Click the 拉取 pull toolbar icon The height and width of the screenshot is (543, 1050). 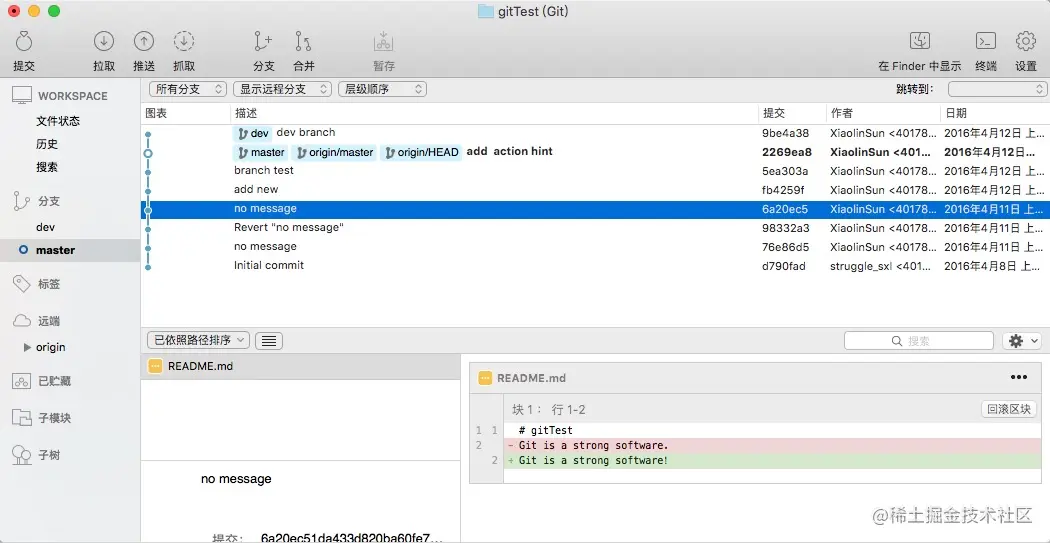click(104, 42)
